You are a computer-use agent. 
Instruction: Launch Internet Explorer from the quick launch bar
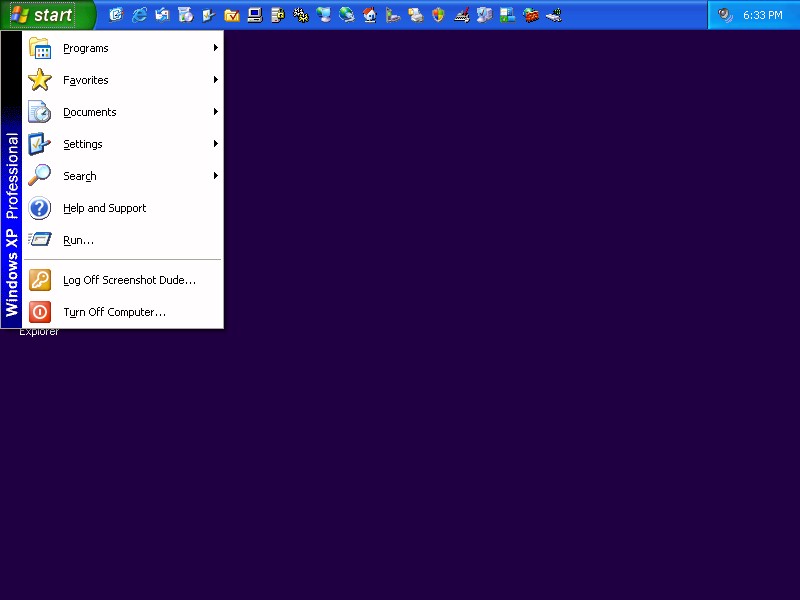(x=139, y=15)
